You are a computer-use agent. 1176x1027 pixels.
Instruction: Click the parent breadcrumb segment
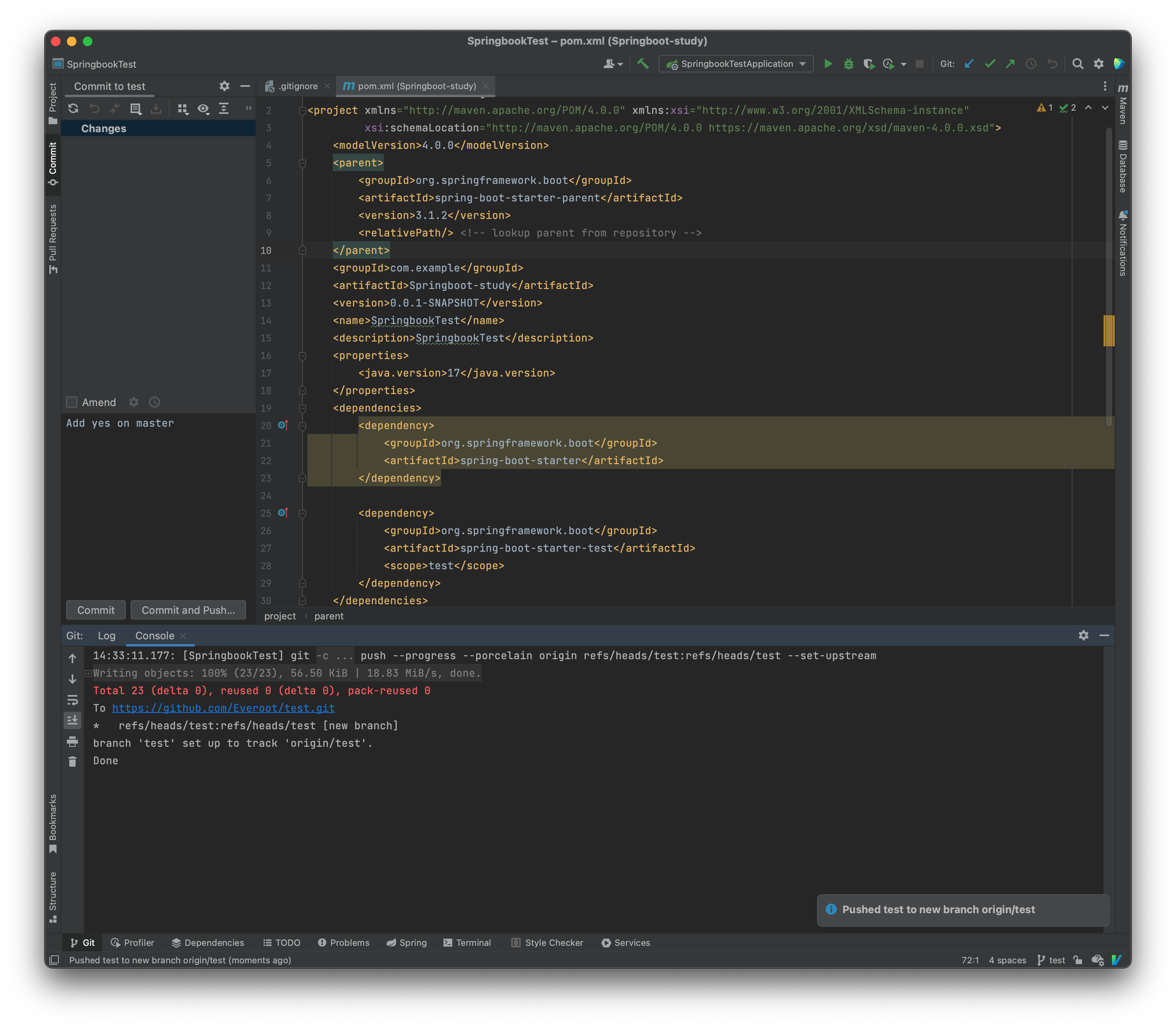coord(329,616)
